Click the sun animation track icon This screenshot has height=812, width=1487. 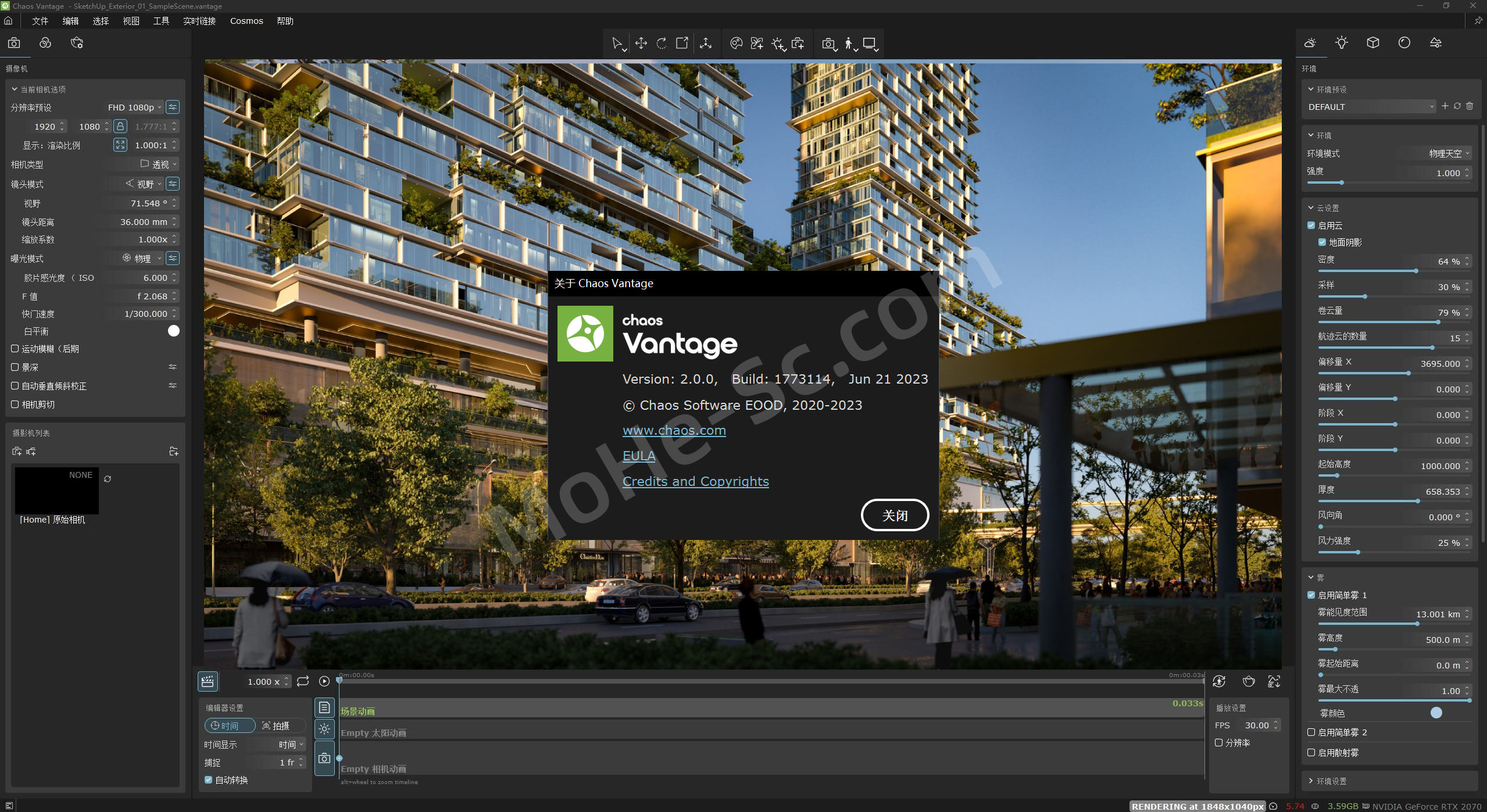click(324, 729)
